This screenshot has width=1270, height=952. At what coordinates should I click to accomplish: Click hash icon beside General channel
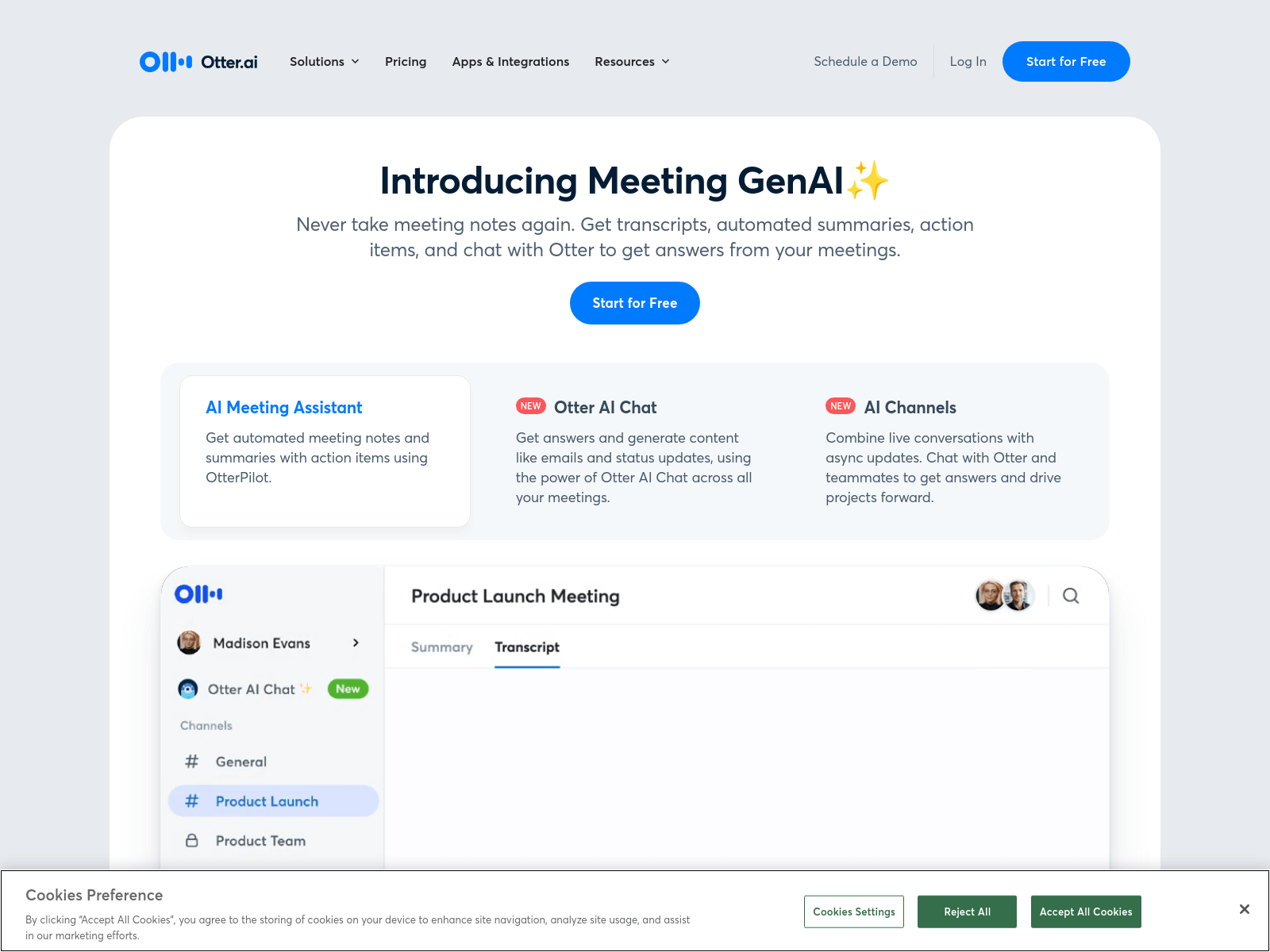point(191,762)
